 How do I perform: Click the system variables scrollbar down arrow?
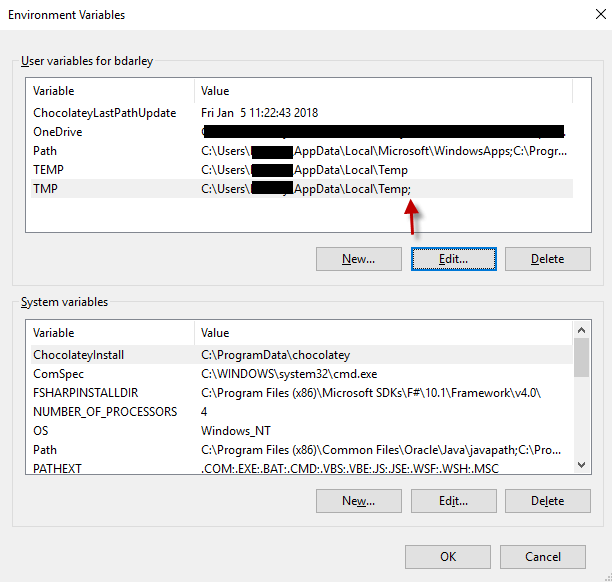[581, 466]
